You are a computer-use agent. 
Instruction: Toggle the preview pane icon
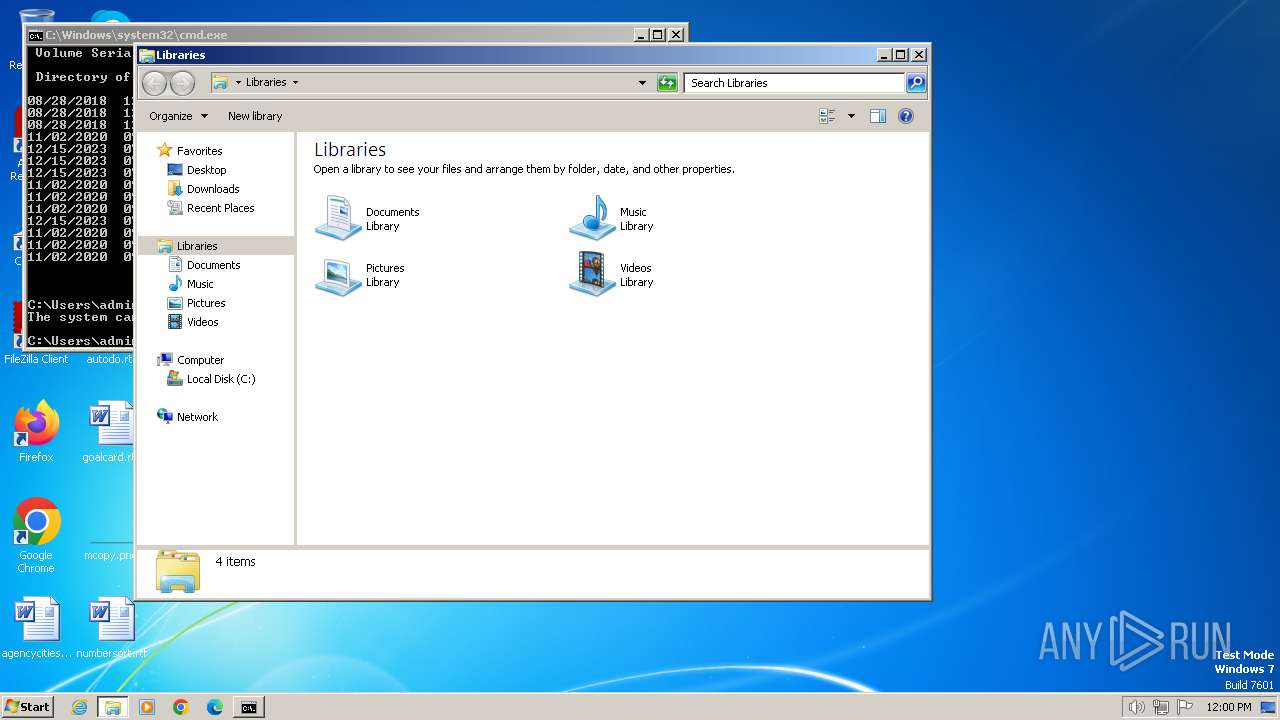click(877, 116)
